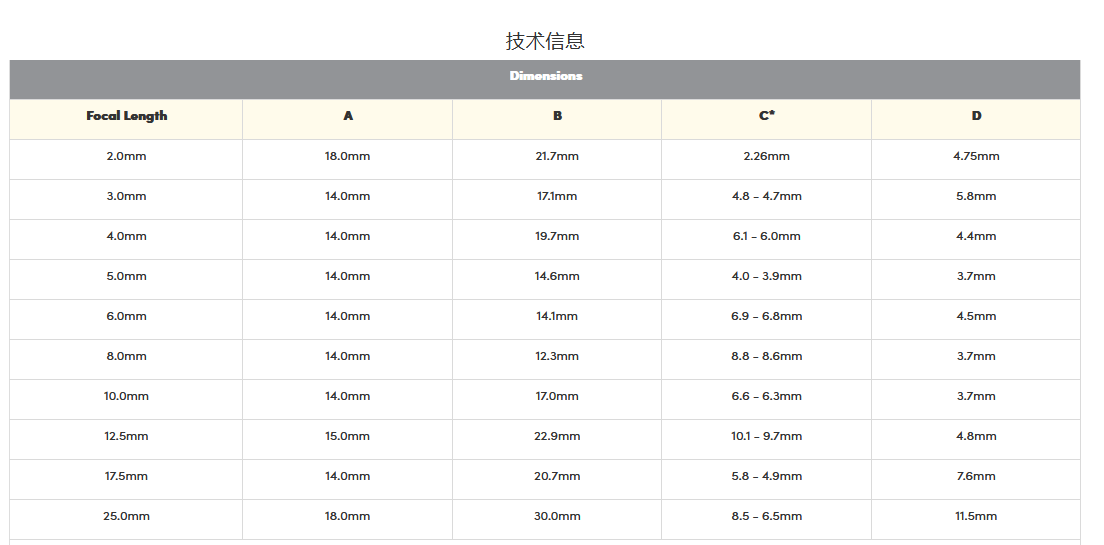Select the 2.26mm cell in column C

[766, 156]
